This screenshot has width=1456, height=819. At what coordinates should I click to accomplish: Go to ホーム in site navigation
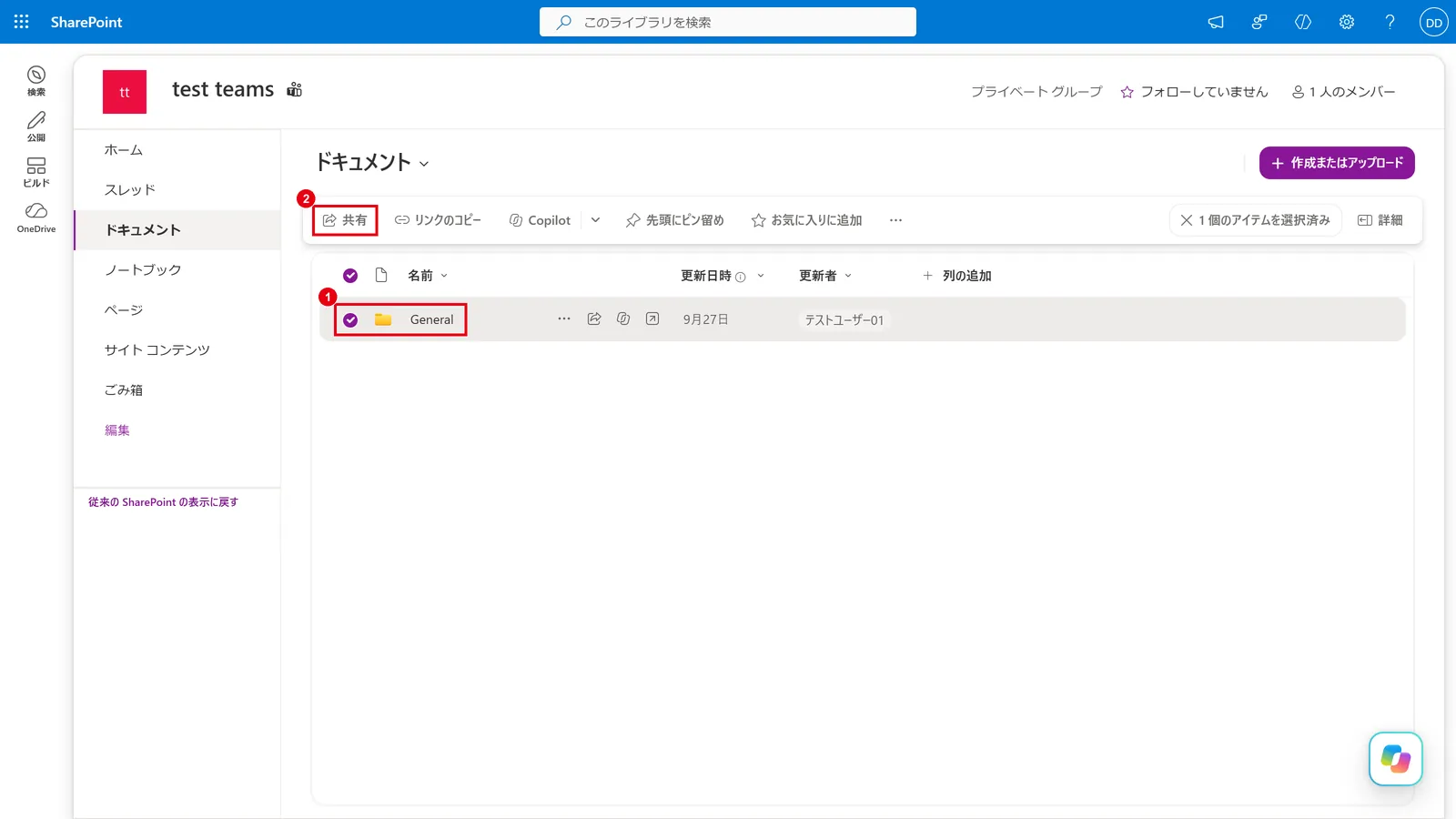click(x=124, y=150)
